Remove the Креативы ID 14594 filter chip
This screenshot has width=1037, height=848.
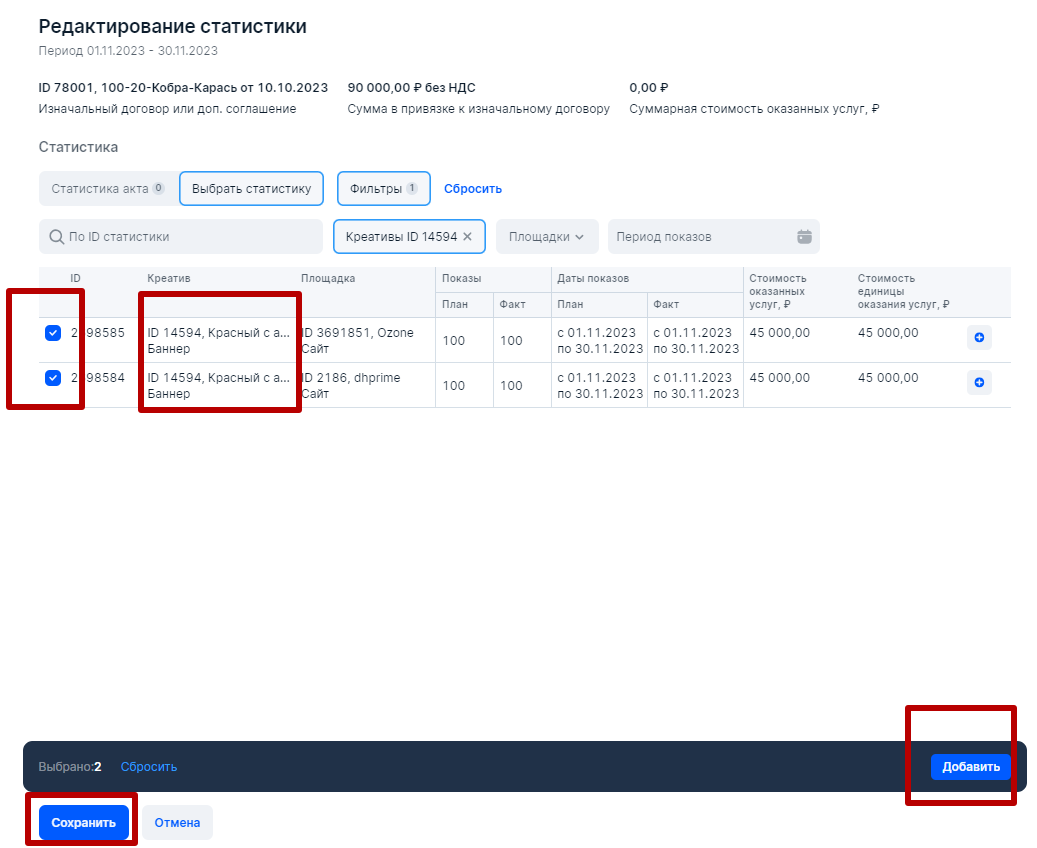[467, 237]
